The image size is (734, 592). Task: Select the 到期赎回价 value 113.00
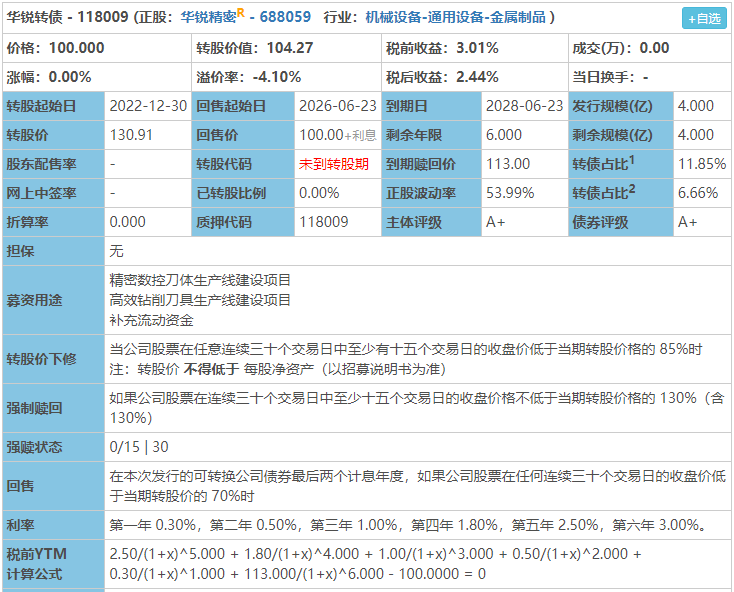click(508, 164)
